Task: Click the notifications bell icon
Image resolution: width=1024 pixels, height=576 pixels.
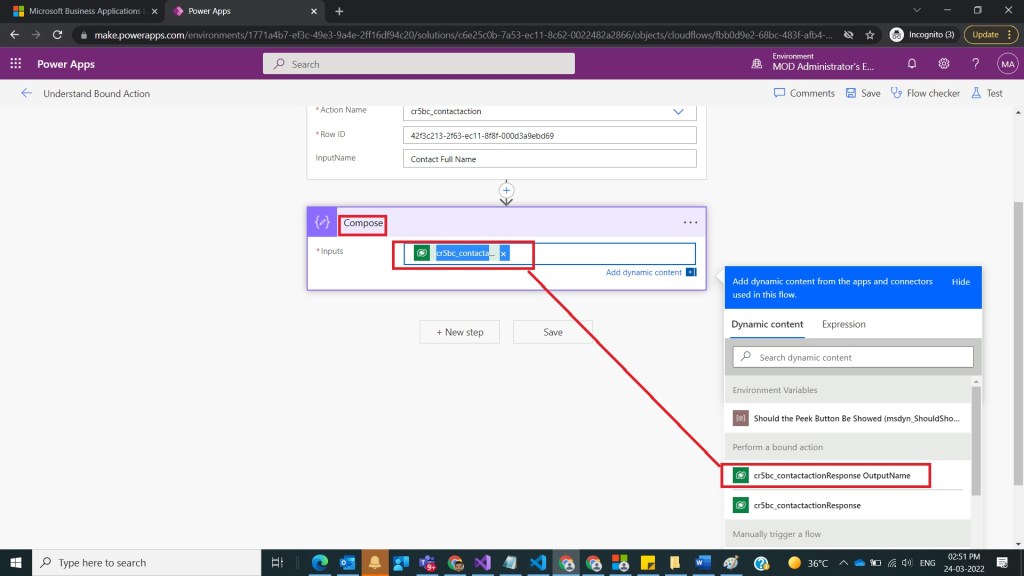Action: click(912, 63)
